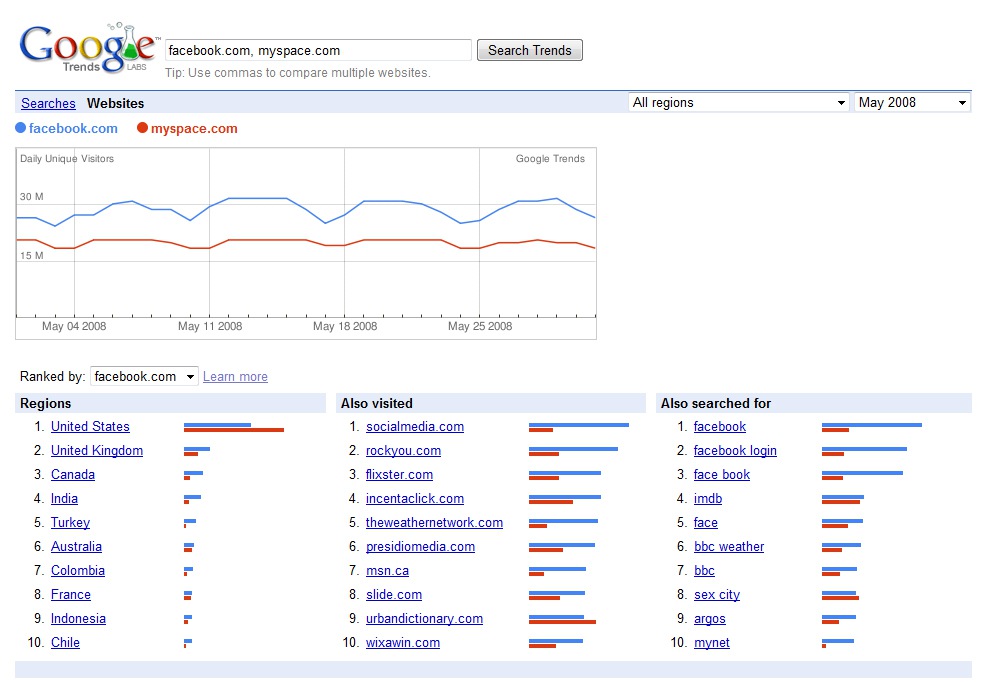Open the Indonesia region link
The height and width of the screenshot is (682, 987).
pos(78,618)
